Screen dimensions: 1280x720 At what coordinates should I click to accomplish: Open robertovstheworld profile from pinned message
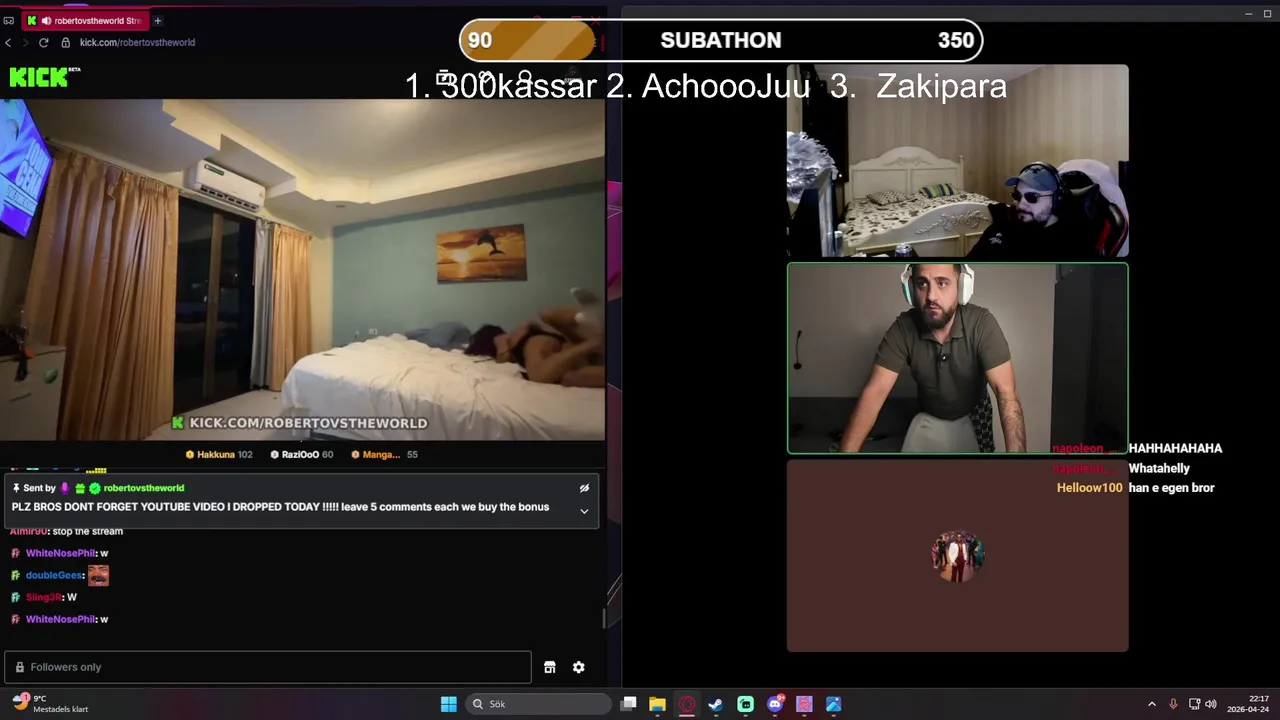(x=143, y=488)
